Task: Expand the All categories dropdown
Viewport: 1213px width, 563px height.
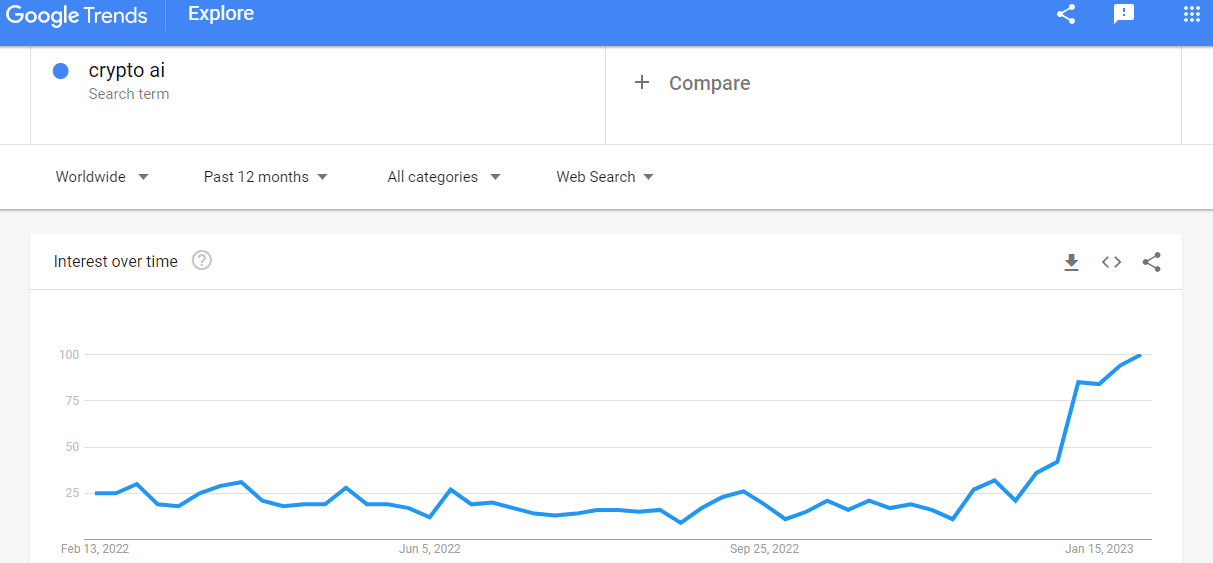Action: click(x=444, y=177)
